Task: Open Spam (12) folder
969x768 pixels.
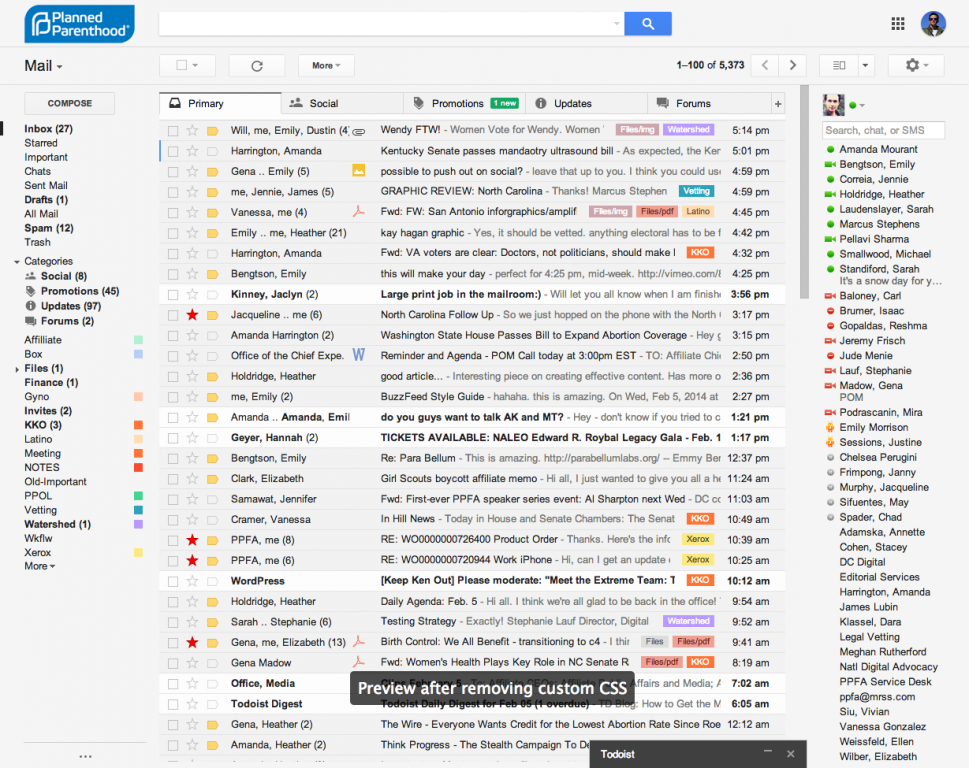Action: pyautogui.click(x=49, y=228)
